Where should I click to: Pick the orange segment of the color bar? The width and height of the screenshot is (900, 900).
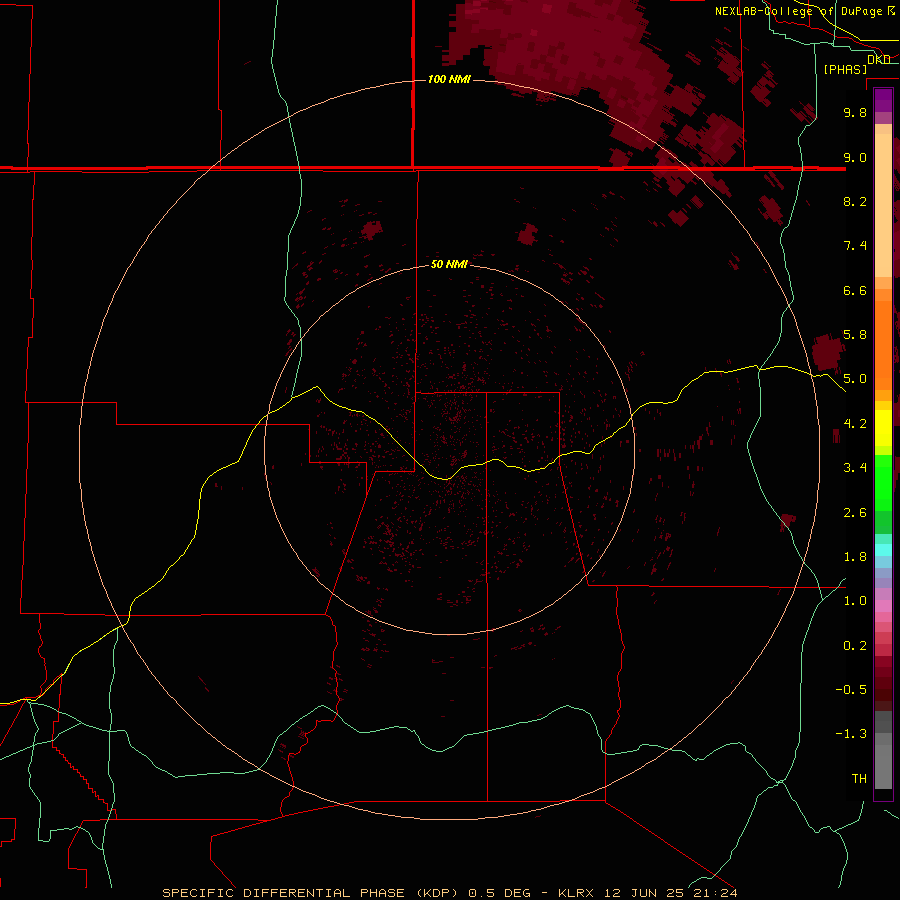(883, 346)
